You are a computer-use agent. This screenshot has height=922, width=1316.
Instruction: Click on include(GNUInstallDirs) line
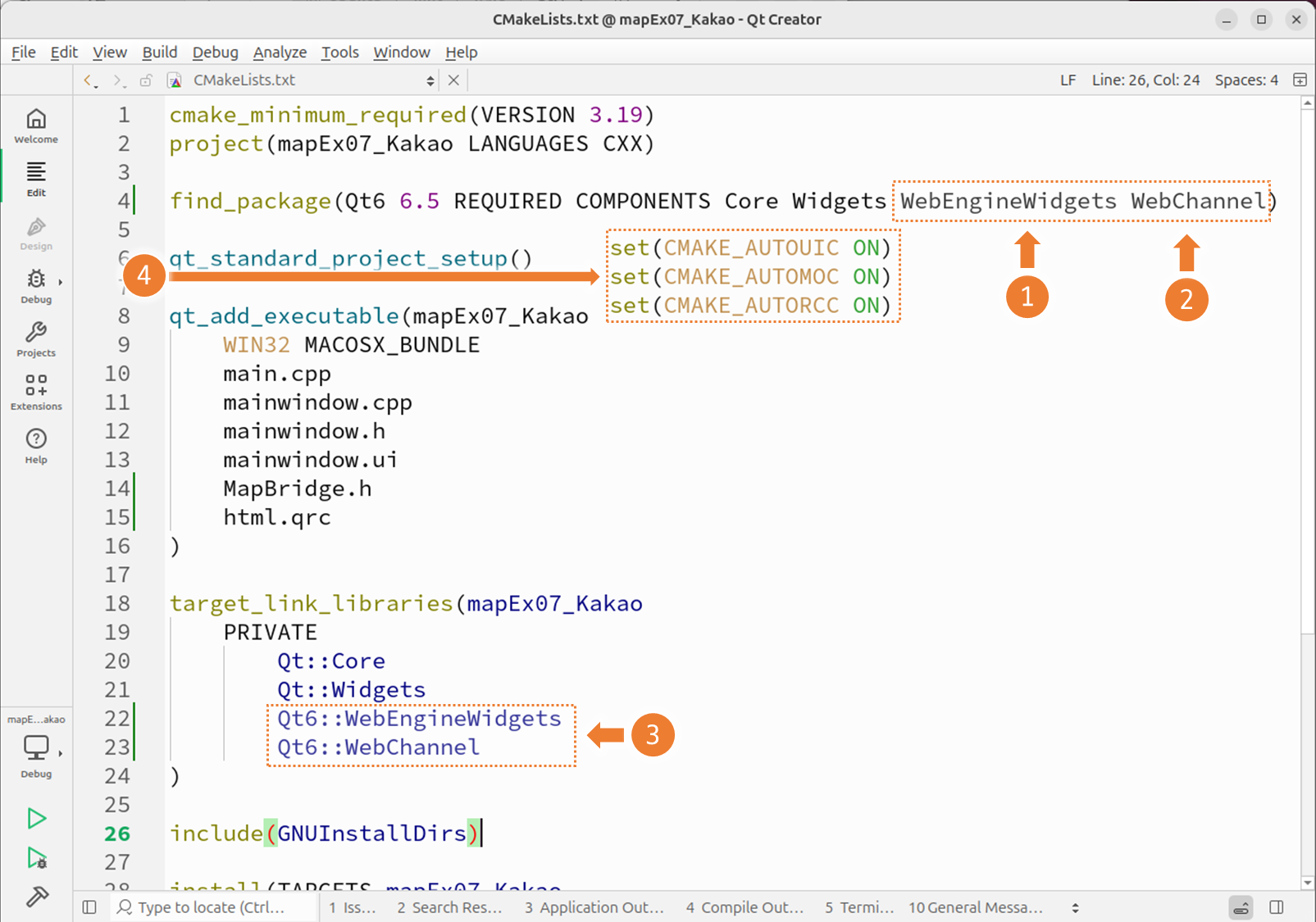[325, 833]
